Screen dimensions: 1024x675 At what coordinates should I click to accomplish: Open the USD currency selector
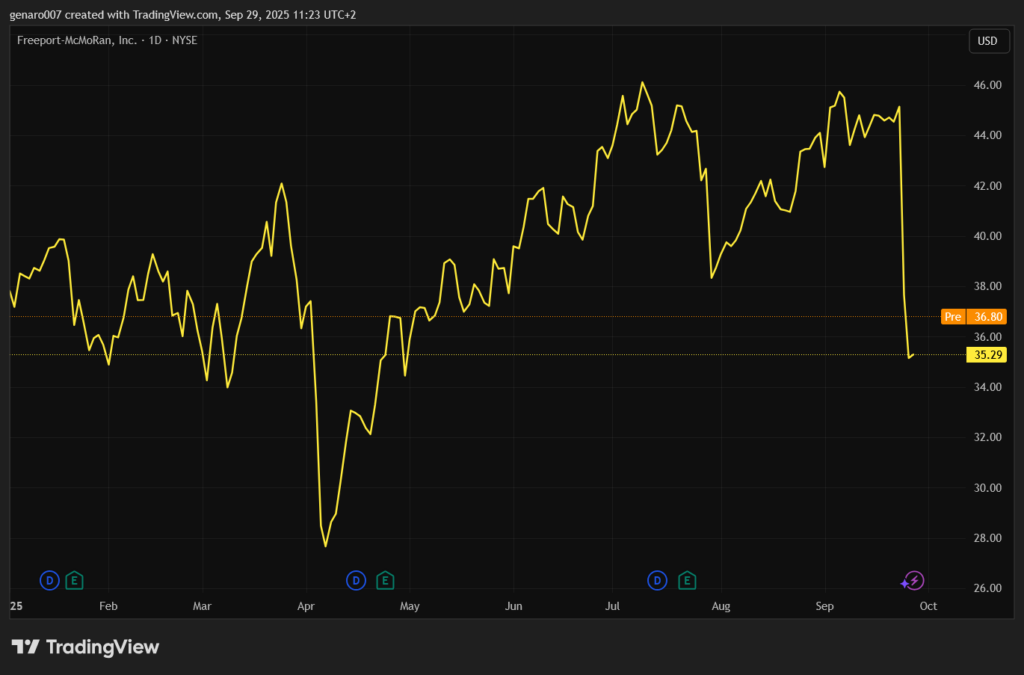[987, 41]
